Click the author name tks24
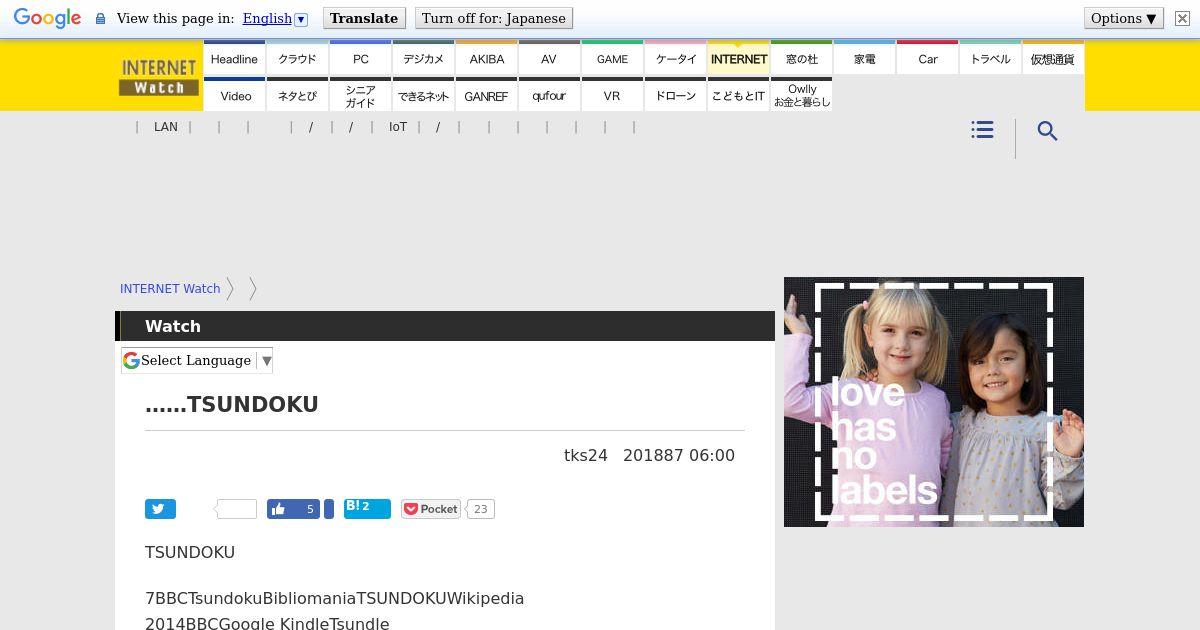The height and width of the screenshot is (630, 1200). coord(586,455)
